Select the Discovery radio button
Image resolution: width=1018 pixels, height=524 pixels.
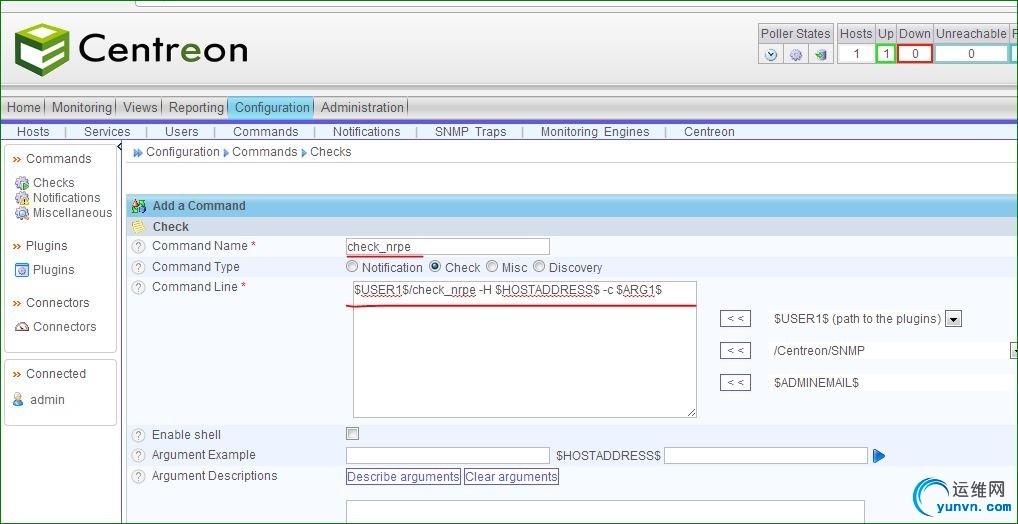coord(539,266)
